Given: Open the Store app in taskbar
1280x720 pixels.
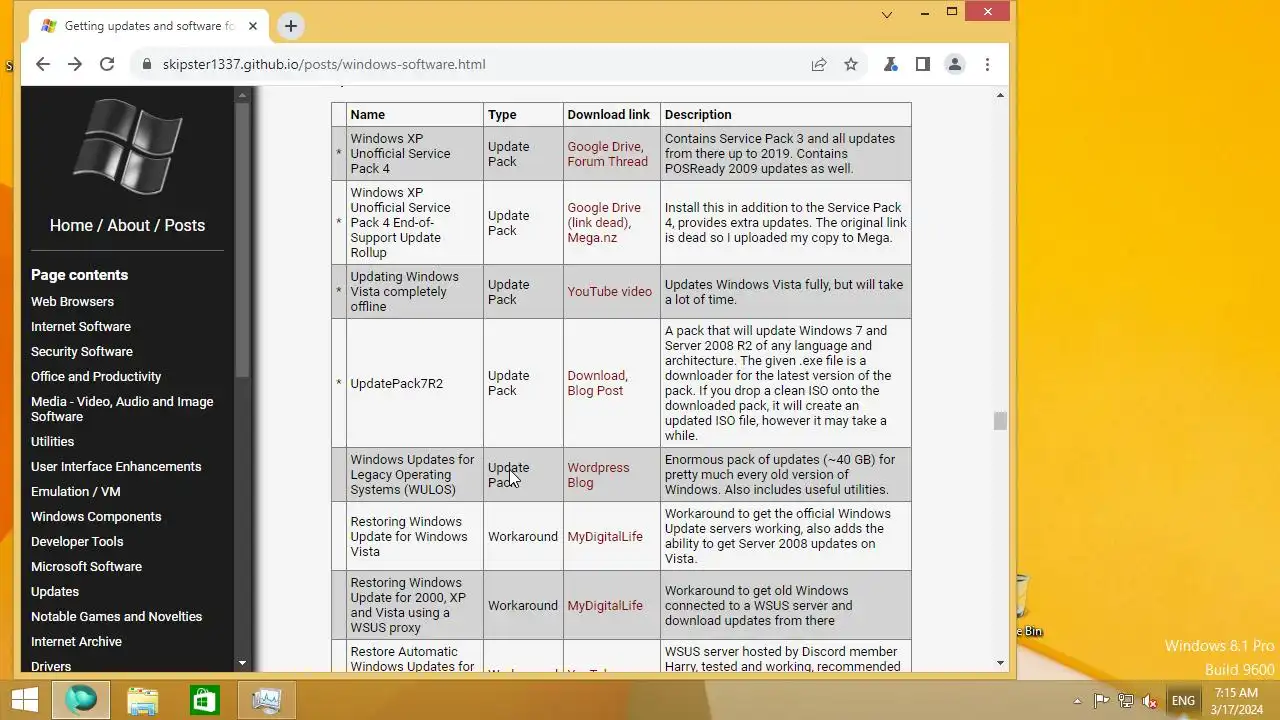Looking at the screenshot, I should (205, 700).
